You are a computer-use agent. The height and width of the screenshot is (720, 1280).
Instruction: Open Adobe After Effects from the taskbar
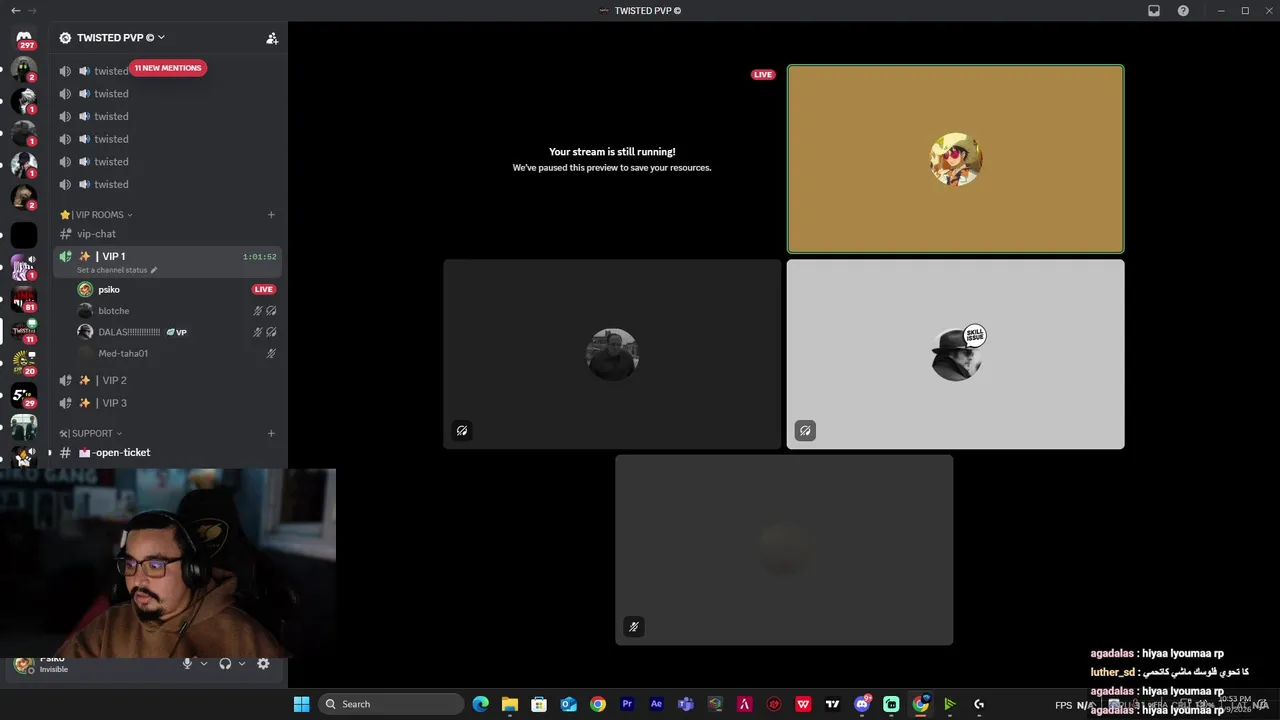tap(656, 704)
